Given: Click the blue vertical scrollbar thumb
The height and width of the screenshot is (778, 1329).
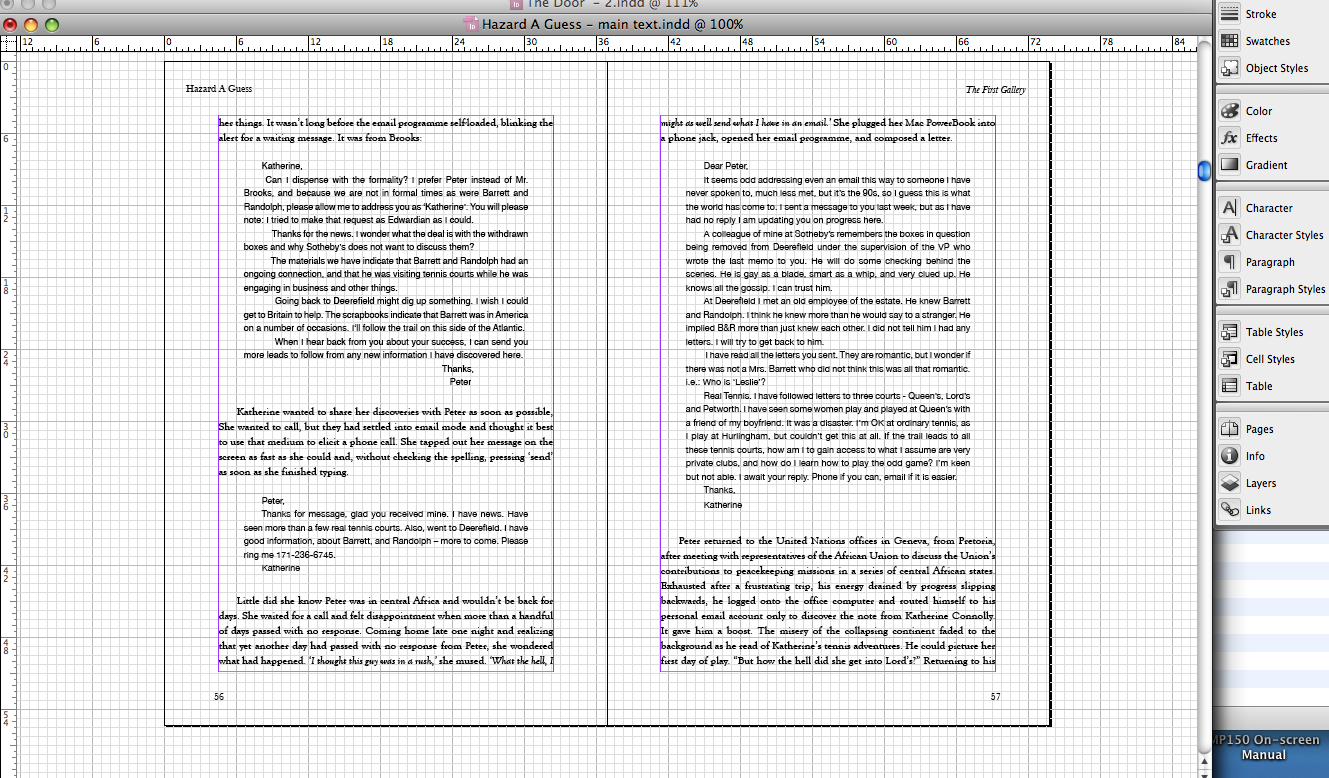Looking at the screenshot, I should coord(1205,171).
